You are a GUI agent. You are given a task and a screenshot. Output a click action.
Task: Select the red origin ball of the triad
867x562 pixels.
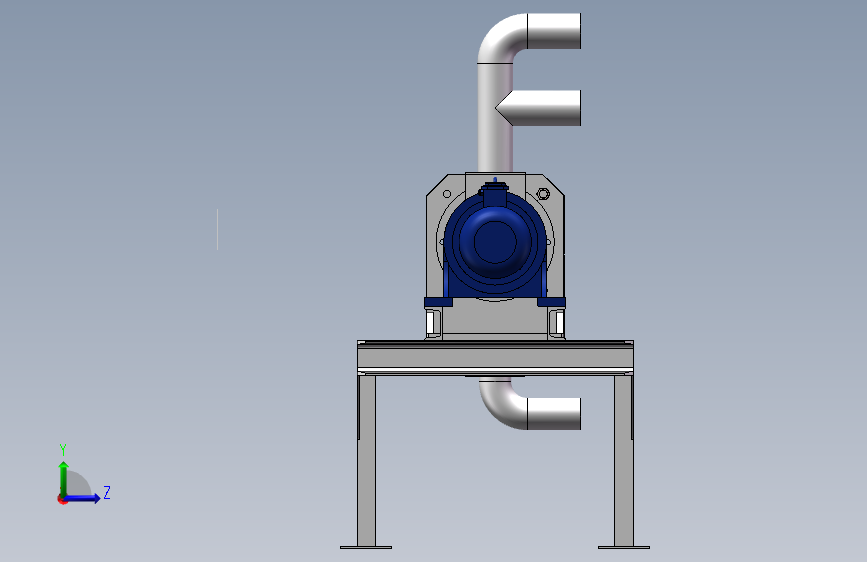pyautogui.click(x=62, y=499)
